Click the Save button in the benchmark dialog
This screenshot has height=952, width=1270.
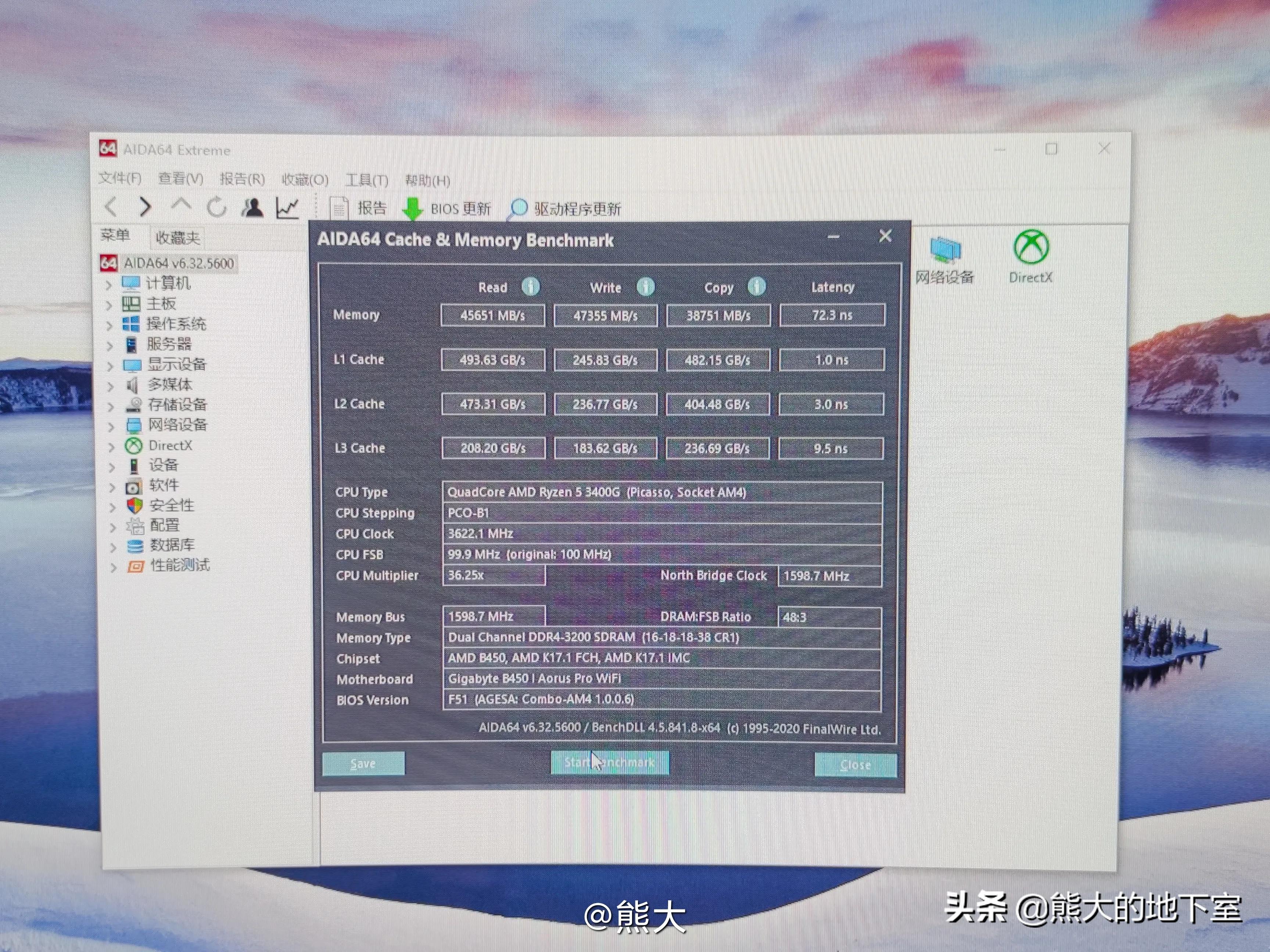(363, 764)
